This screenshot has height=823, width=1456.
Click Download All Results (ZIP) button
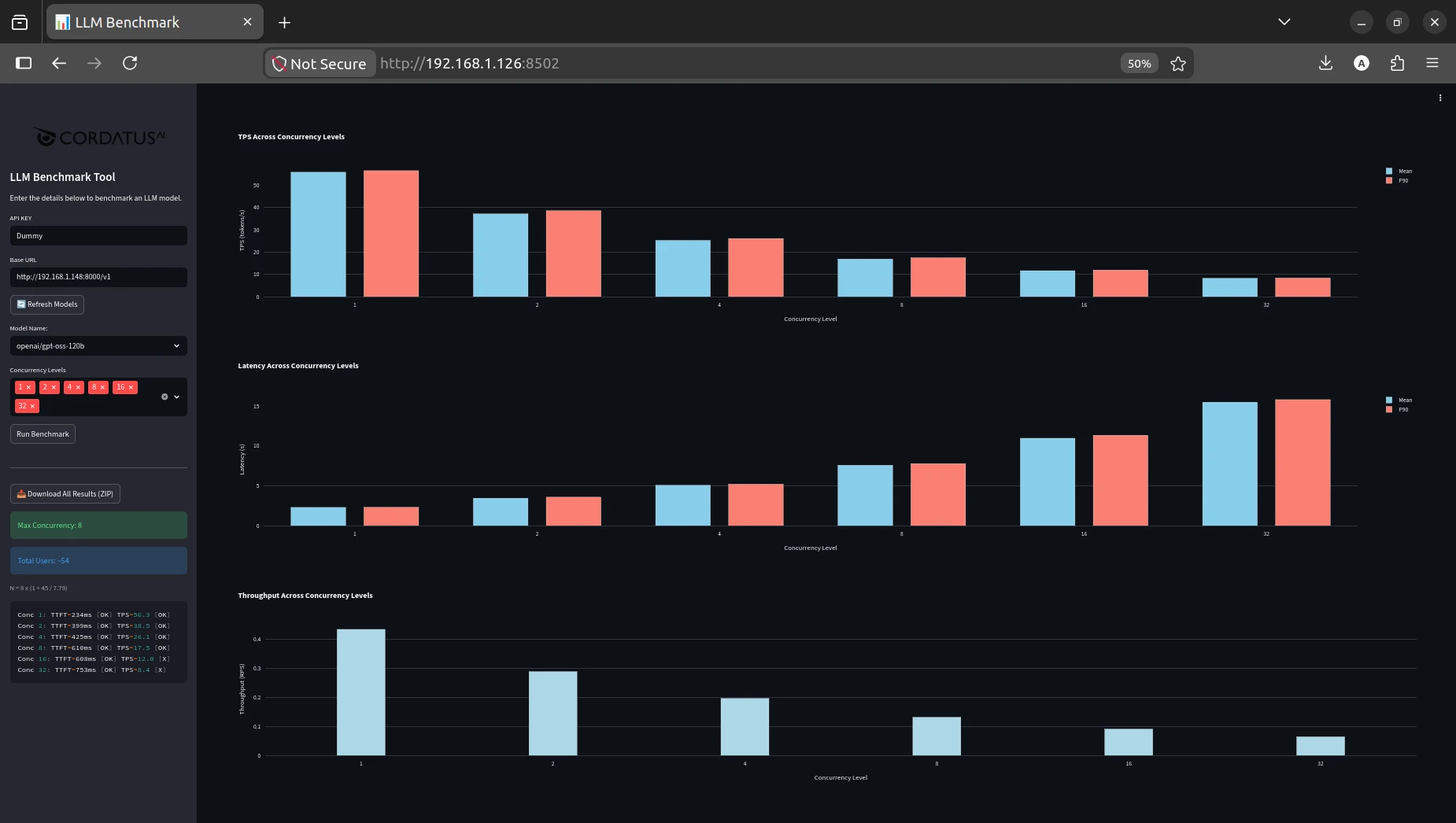coord(65,494)
